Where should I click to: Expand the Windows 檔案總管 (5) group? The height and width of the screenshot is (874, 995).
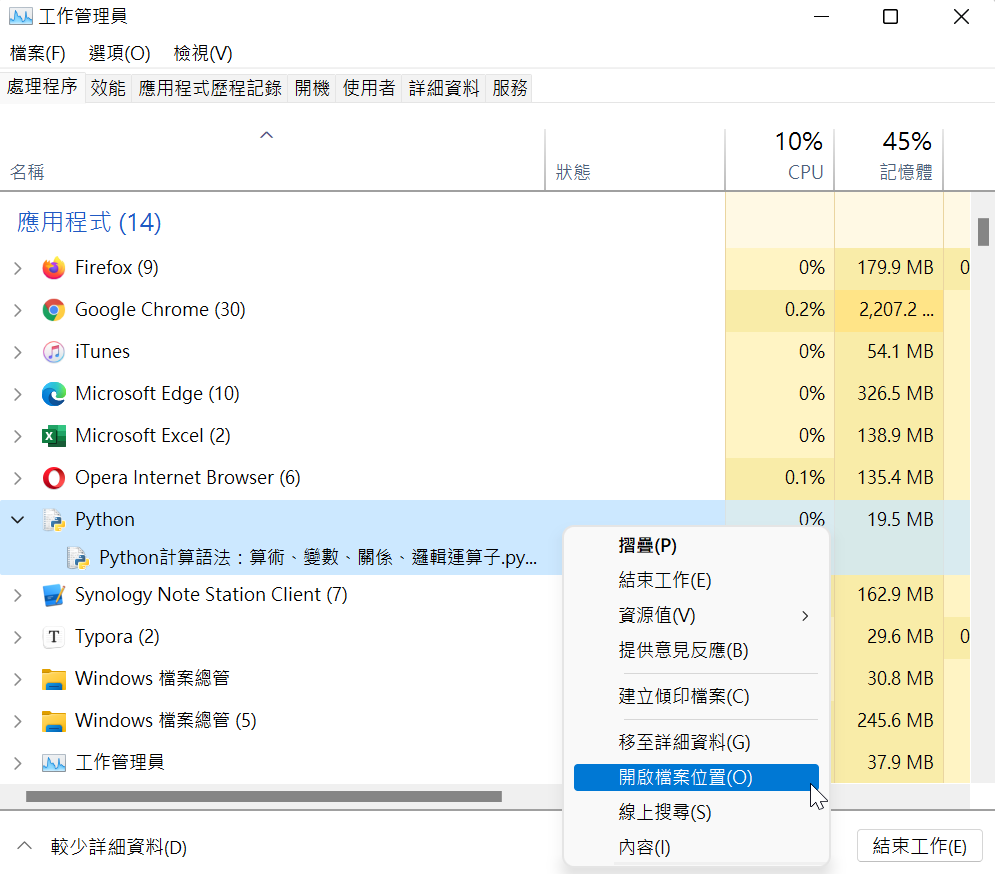tap(18, 721)
